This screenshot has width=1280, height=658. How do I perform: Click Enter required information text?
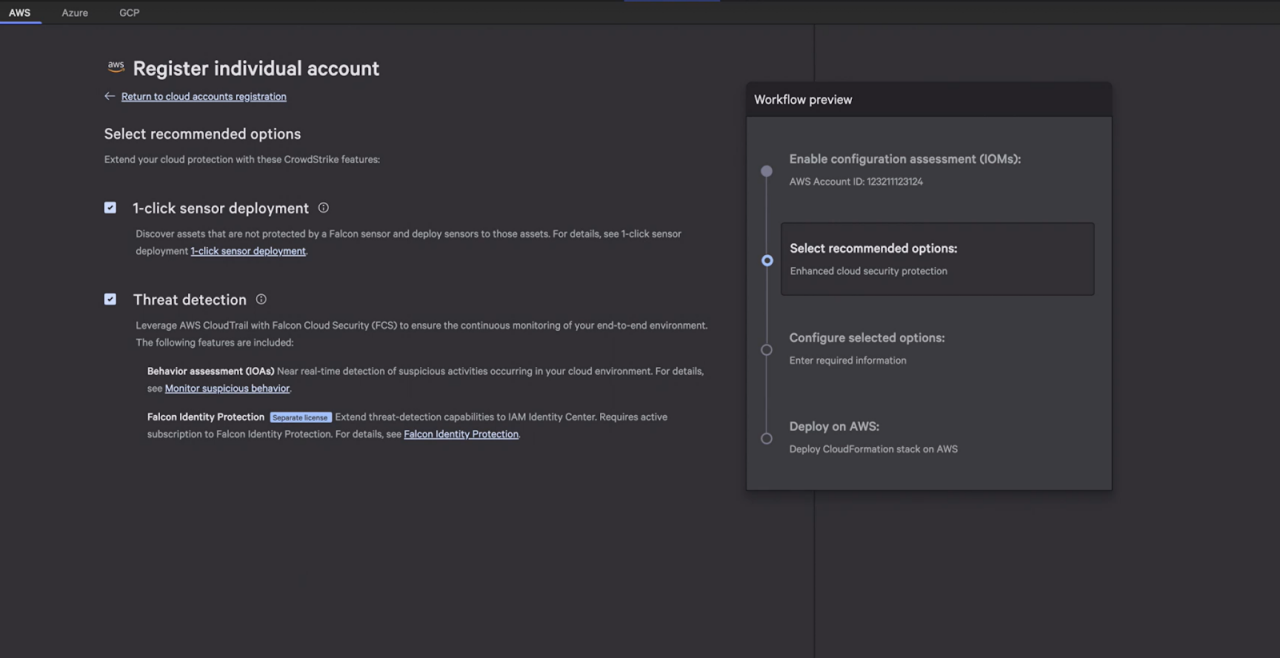click(x=848, y=360)
